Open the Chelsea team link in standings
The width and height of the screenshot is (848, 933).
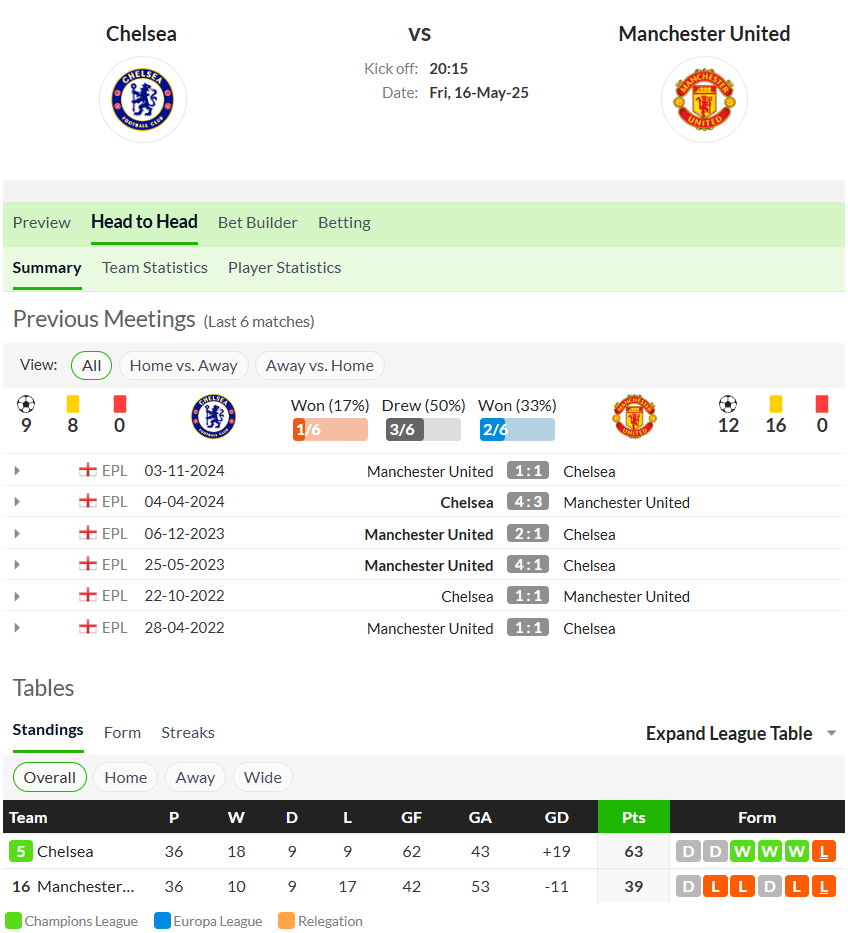pos(65,851)
